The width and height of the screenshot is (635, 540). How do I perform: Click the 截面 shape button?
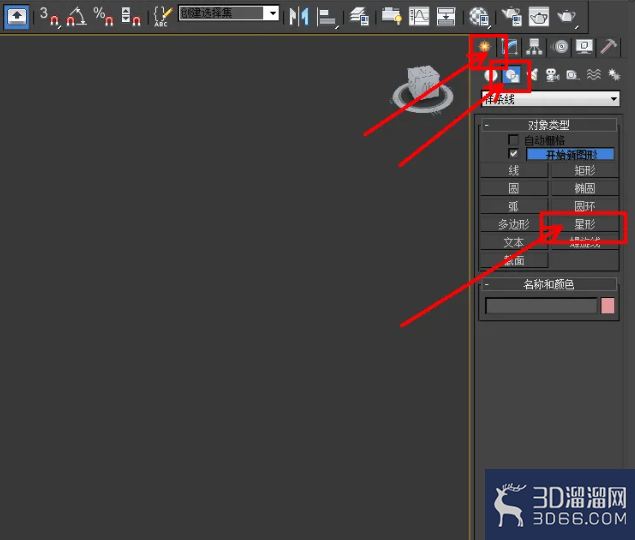tap(514, 260)
